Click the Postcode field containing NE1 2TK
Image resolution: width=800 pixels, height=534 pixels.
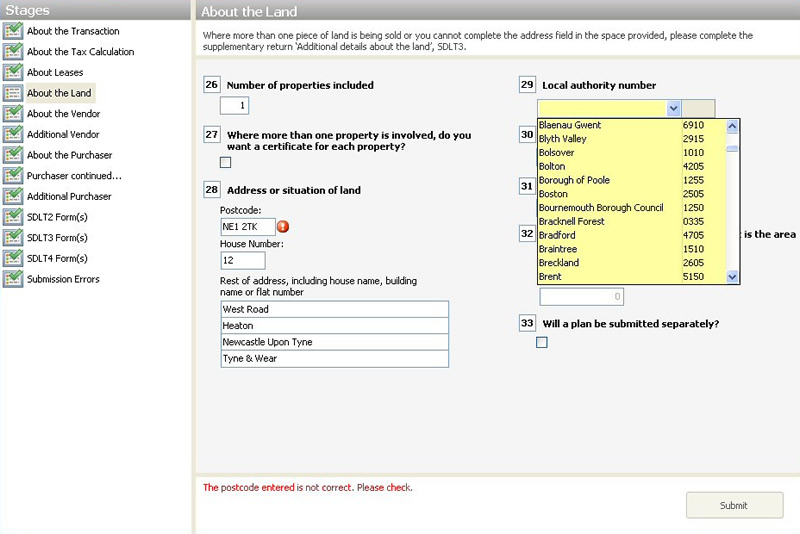[248, 226]
